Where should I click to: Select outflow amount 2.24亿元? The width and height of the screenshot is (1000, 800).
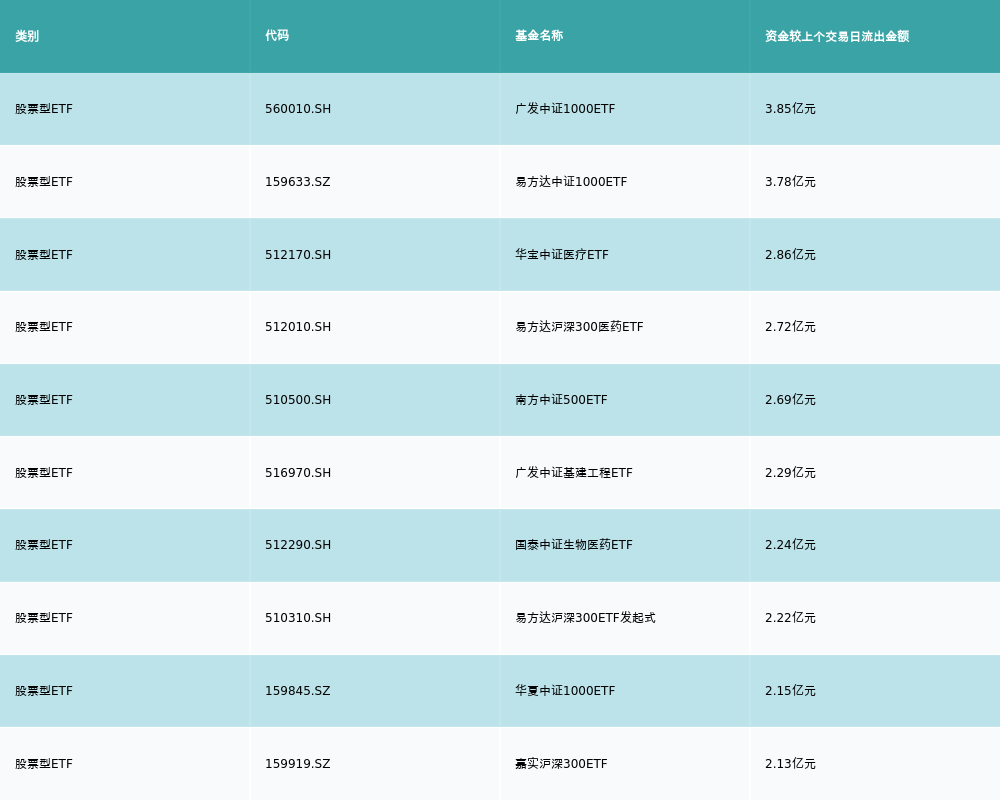click(790, 545)
